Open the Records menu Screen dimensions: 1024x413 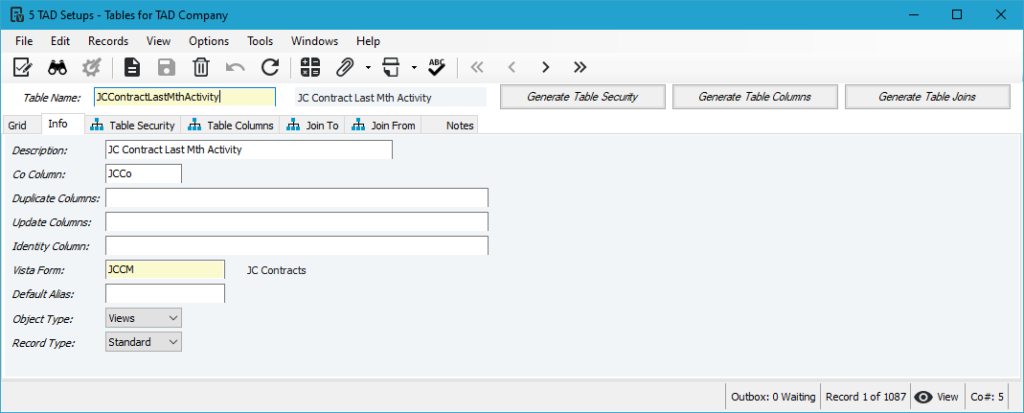coord(108,41)
